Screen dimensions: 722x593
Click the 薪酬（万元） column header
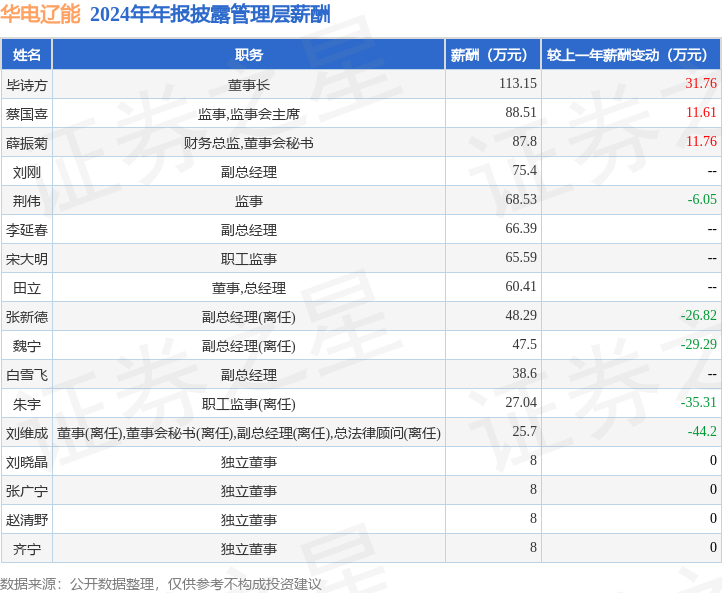click(x=493, y=55)
